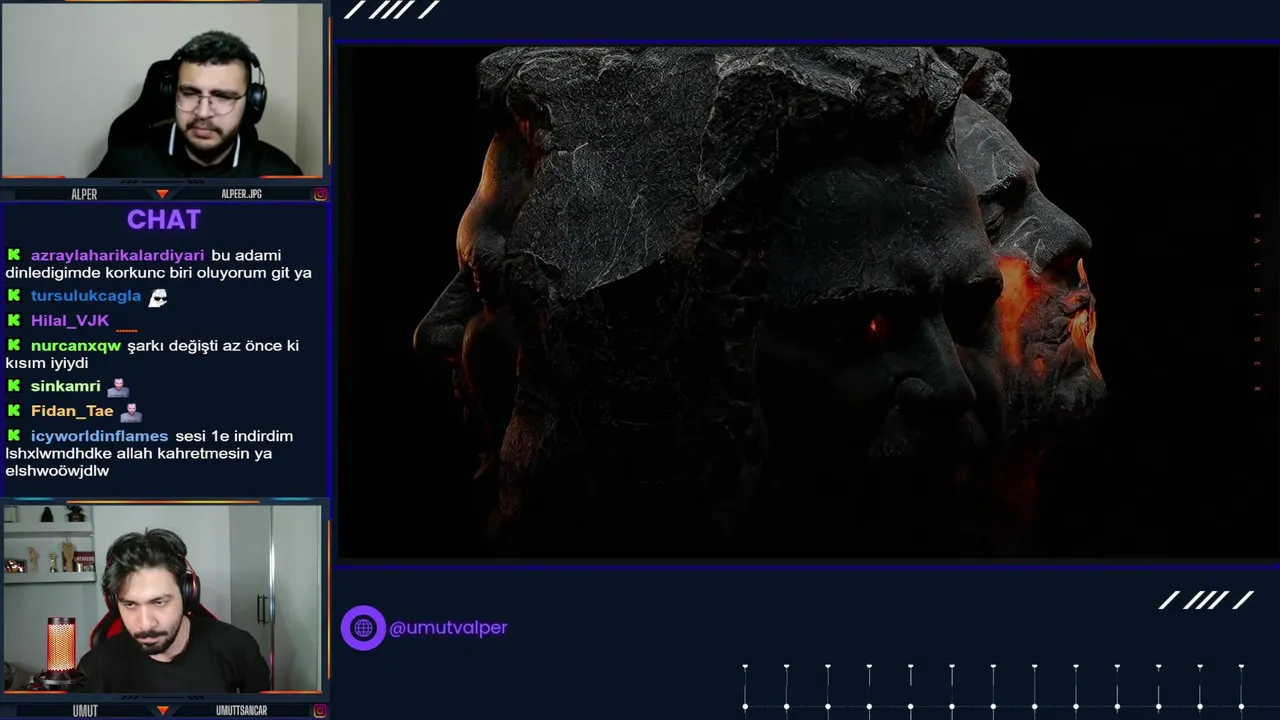Open azraylaharikalardiyari's username in chat
The height and width of the screenshot is (720, 1280).
[x=117, y=255]
